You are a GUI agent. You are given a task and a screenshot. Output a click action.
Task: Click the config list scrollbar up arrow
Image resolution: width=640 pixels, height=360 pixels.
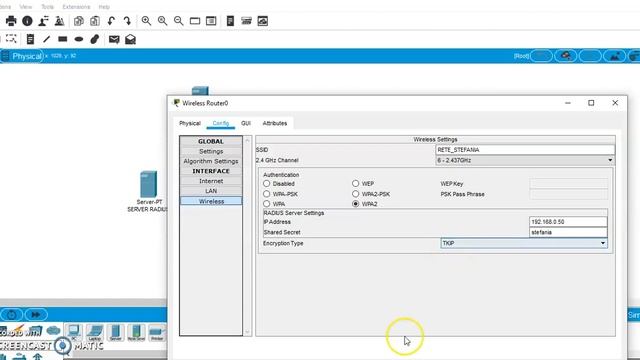point(247,140)
